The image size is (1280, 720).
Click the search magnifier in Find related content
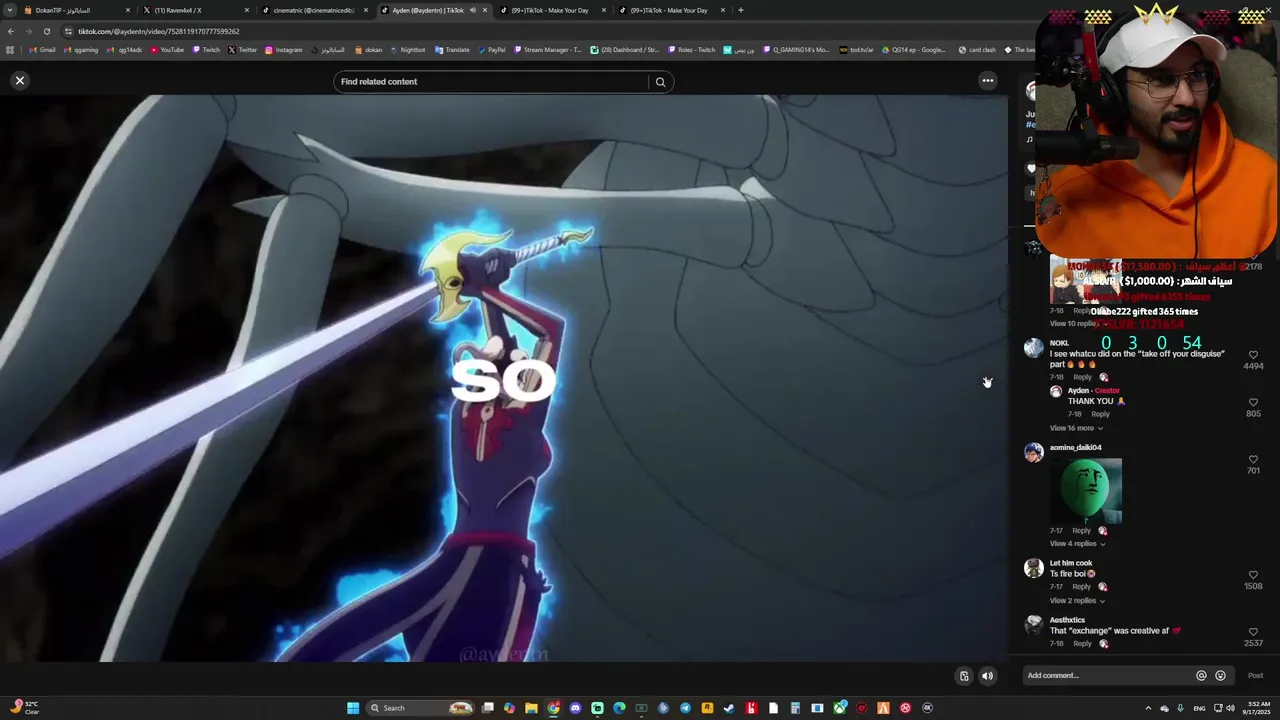[660, 82]
